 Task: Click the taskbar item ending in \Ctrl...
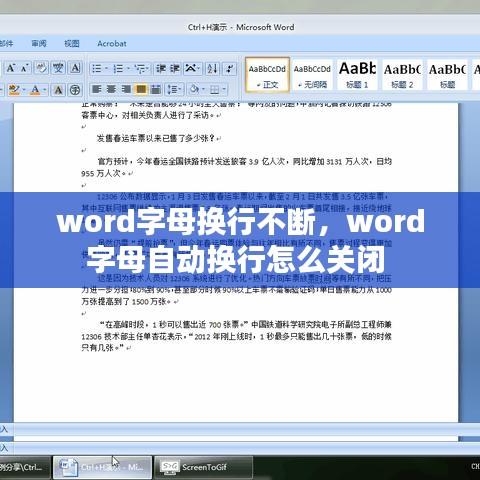[25, 467]
